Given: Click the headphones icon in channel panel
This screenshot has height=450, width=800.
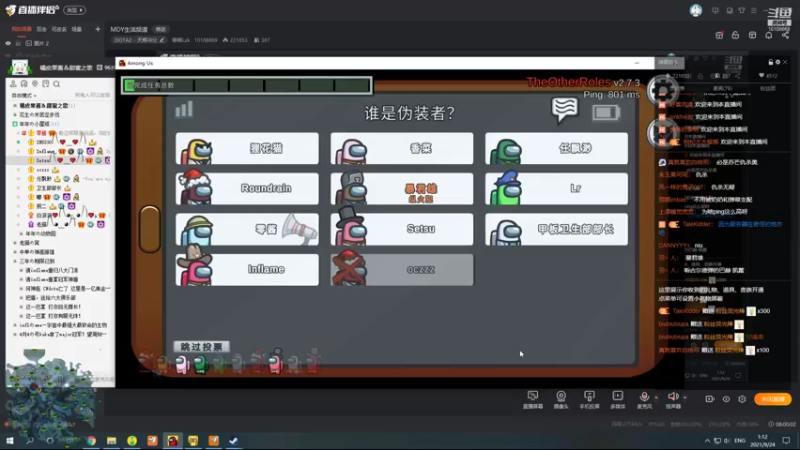Looking at the screenshot, I should click(24, 84).
